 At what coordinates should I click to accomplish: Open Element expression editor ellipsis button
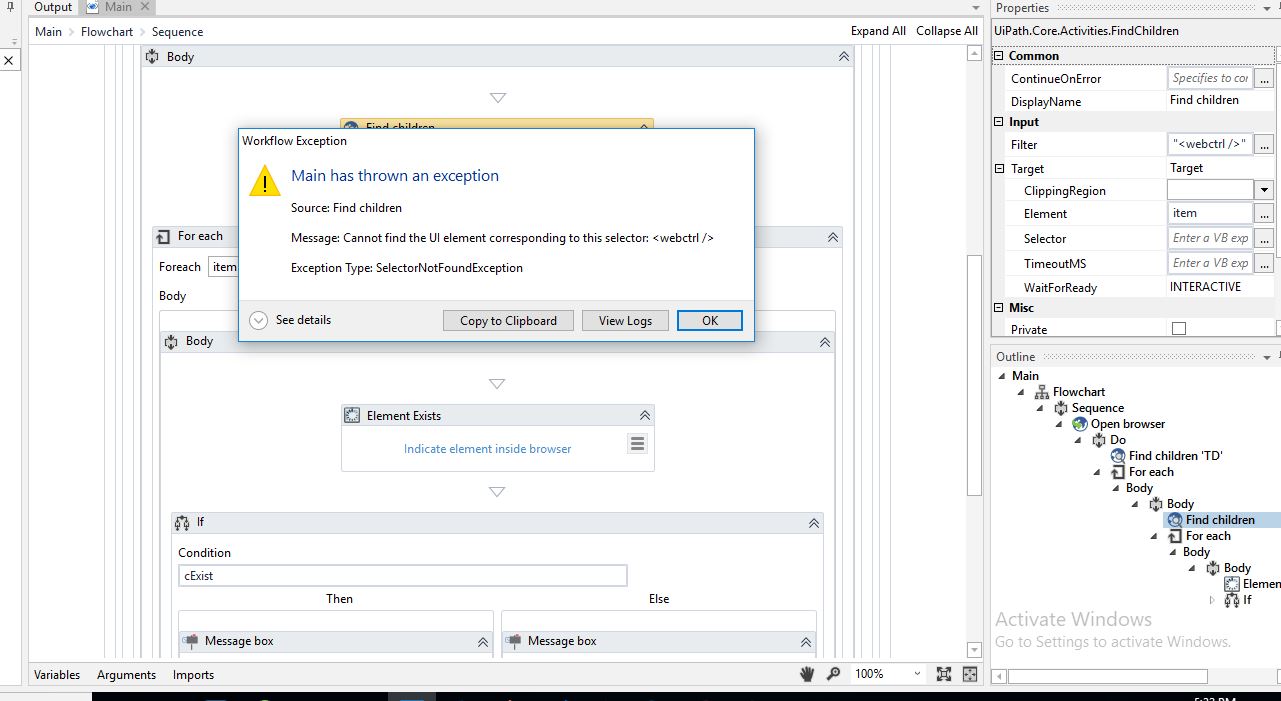pos(1265,214)
